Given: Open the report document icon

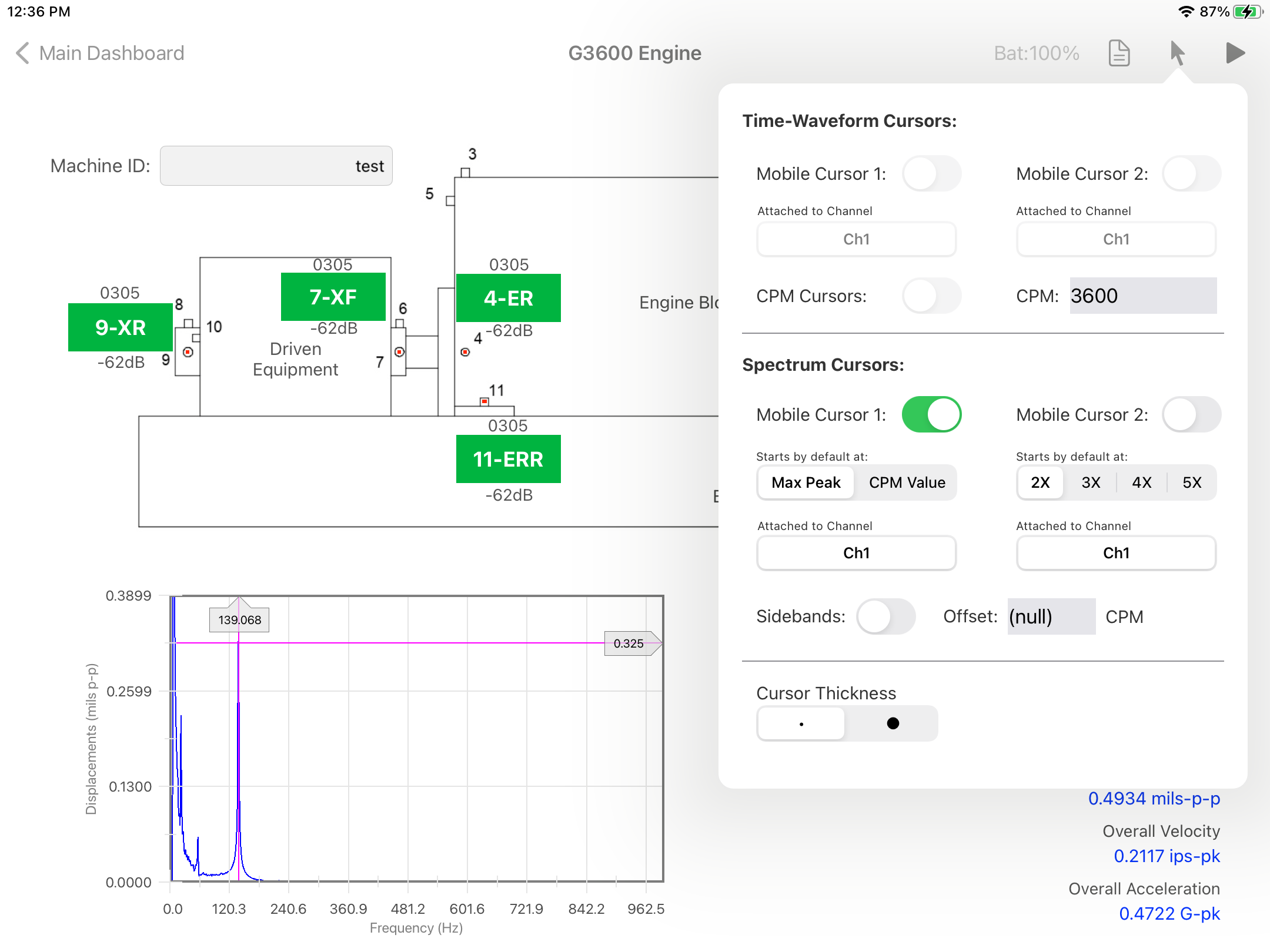Looking at the screenshot, I should click(x=1119, y=53).
